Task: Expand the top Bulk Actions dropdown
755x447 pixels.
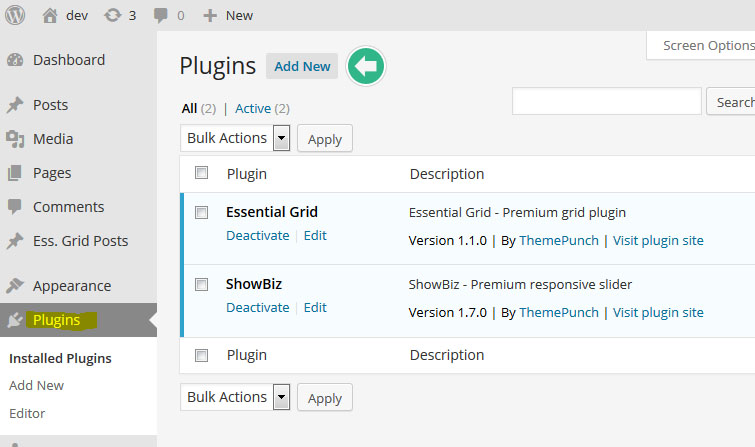Action: 281,138
